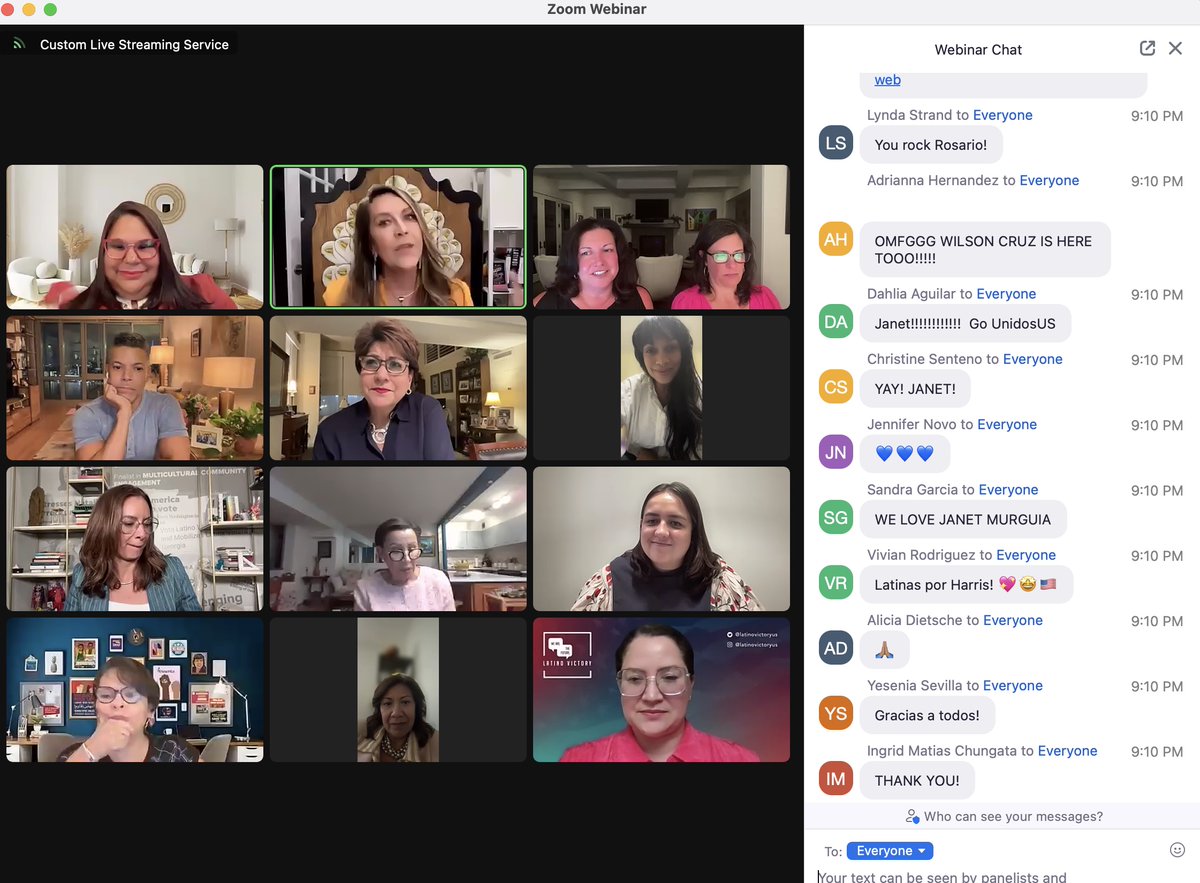The image size is (1200, 883).
Task: Click the CS avatar for Christine Senteno
Action: (836, 387)
